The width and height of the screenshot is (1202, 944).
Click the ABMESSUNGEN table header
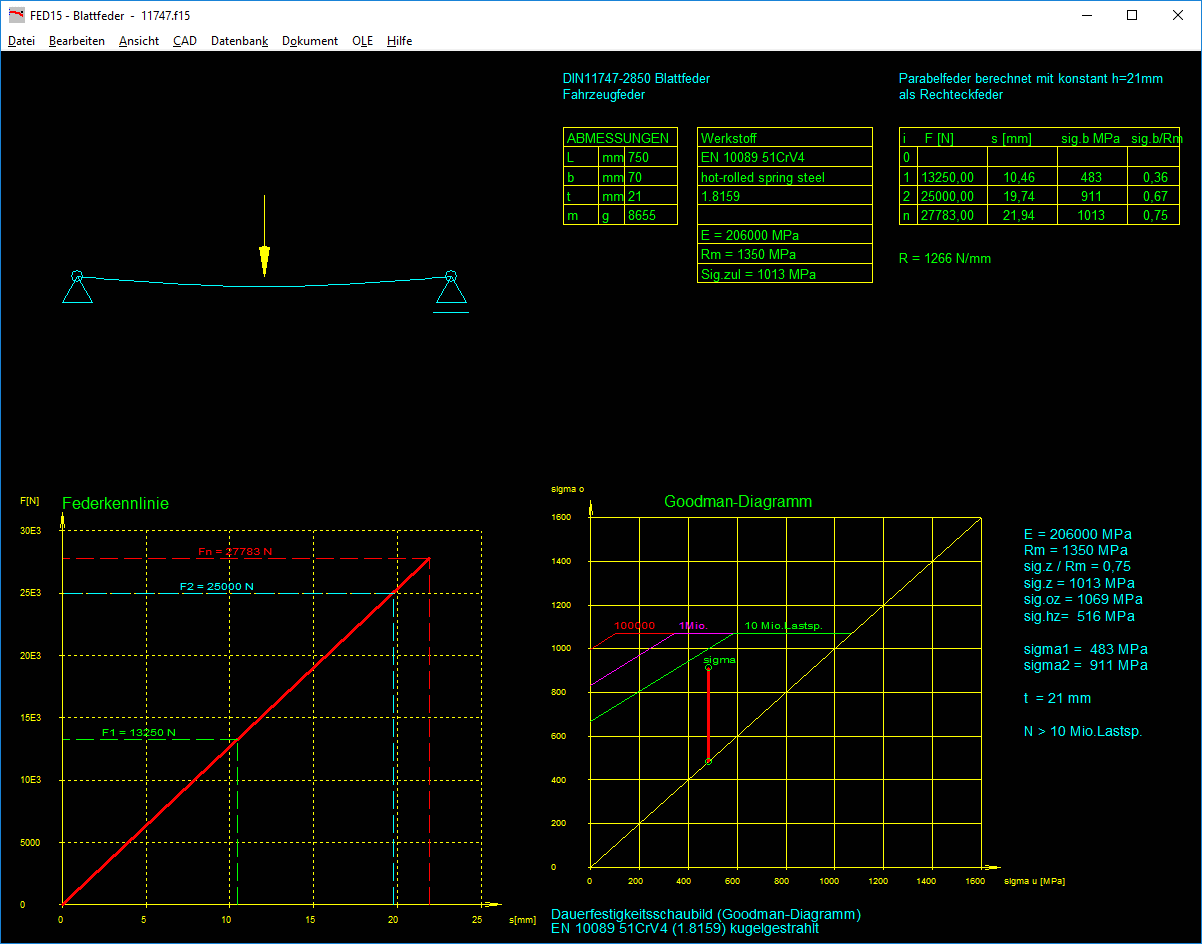click(x=618, y=138)
